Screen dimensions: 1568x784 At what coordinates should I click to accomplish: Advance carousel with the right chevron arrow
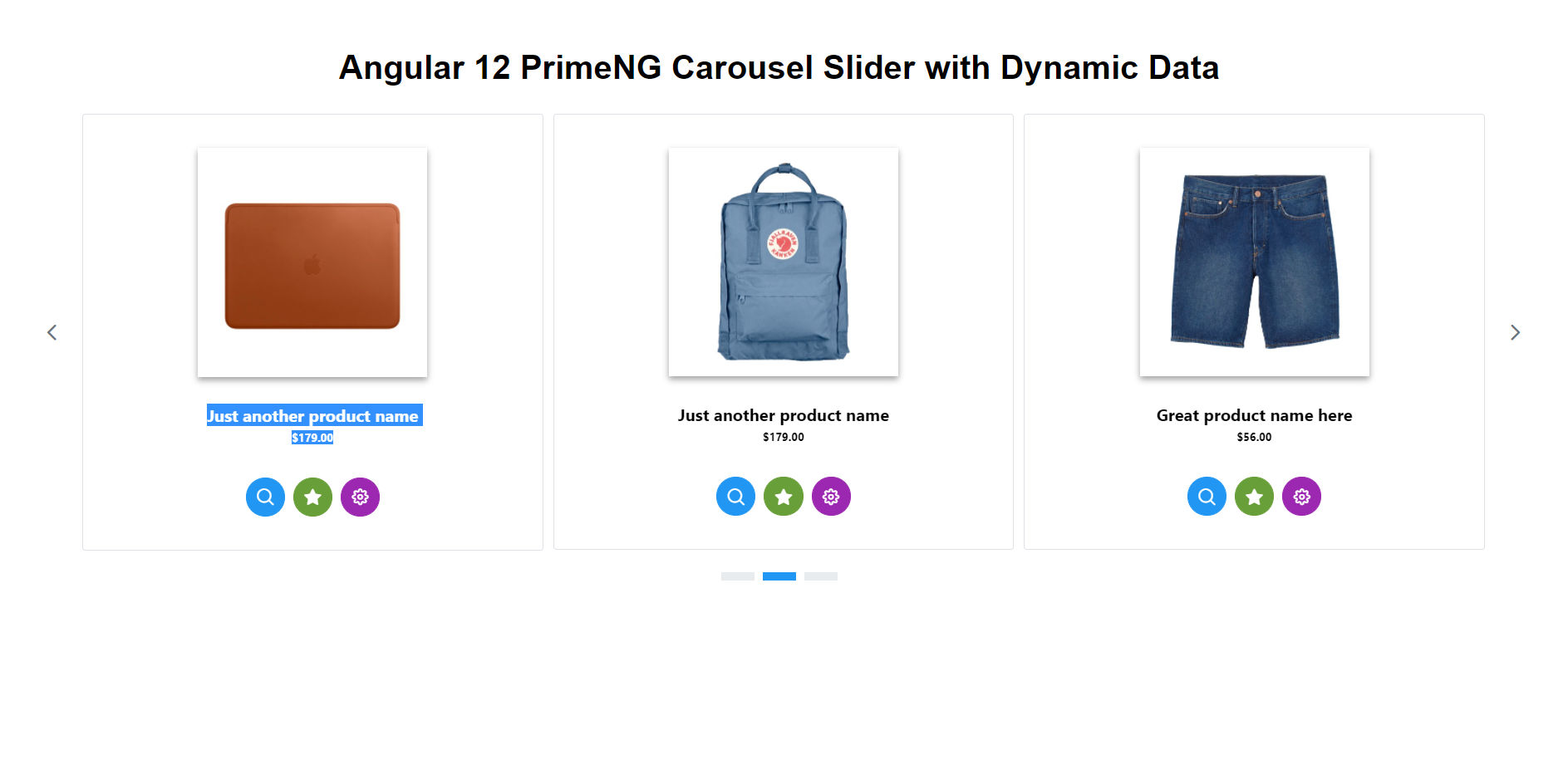pos(1515,332)
